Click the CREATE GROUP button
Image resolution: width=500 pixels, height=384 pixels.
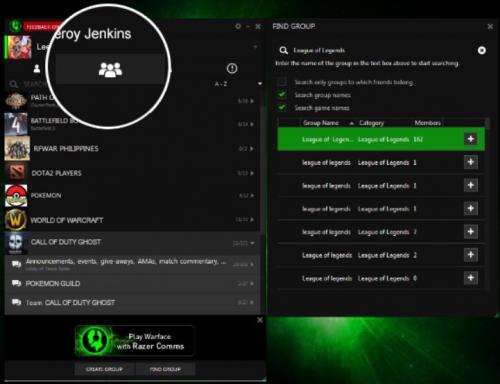(104, 369)
